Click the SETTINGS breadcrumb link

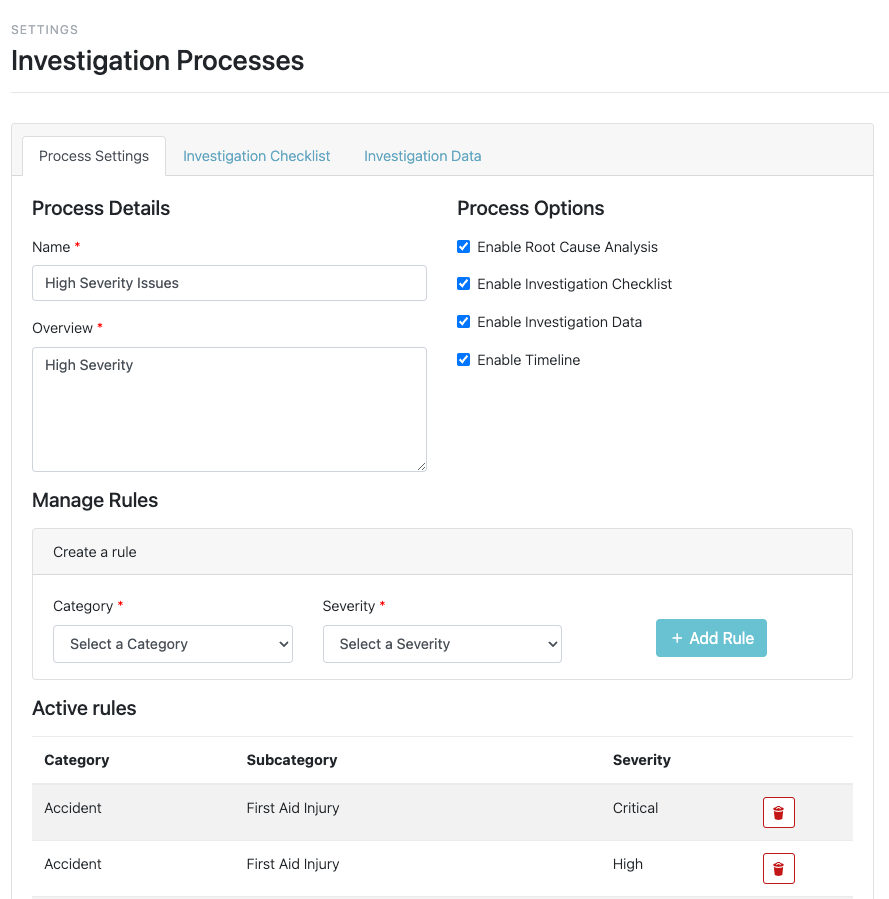click(43, 30)
